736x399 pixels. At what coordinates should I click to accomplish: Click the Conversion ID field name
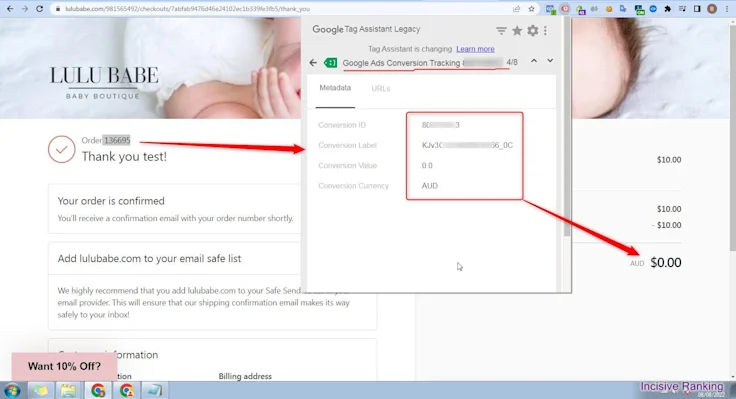[x=342, y=125]
